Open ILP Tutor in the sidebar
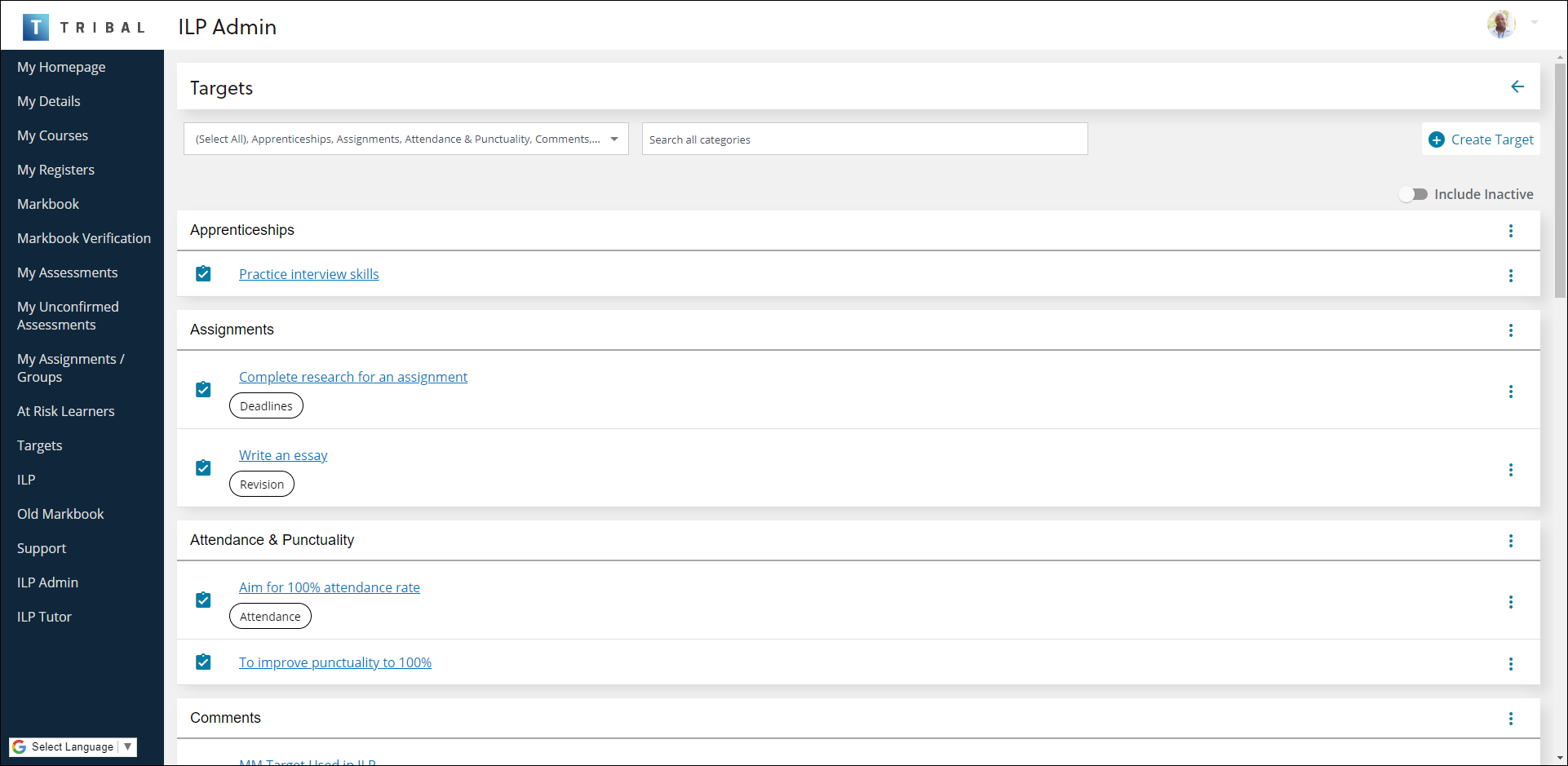Screen dimensions: 1568x766 click(x=44, y=617)
